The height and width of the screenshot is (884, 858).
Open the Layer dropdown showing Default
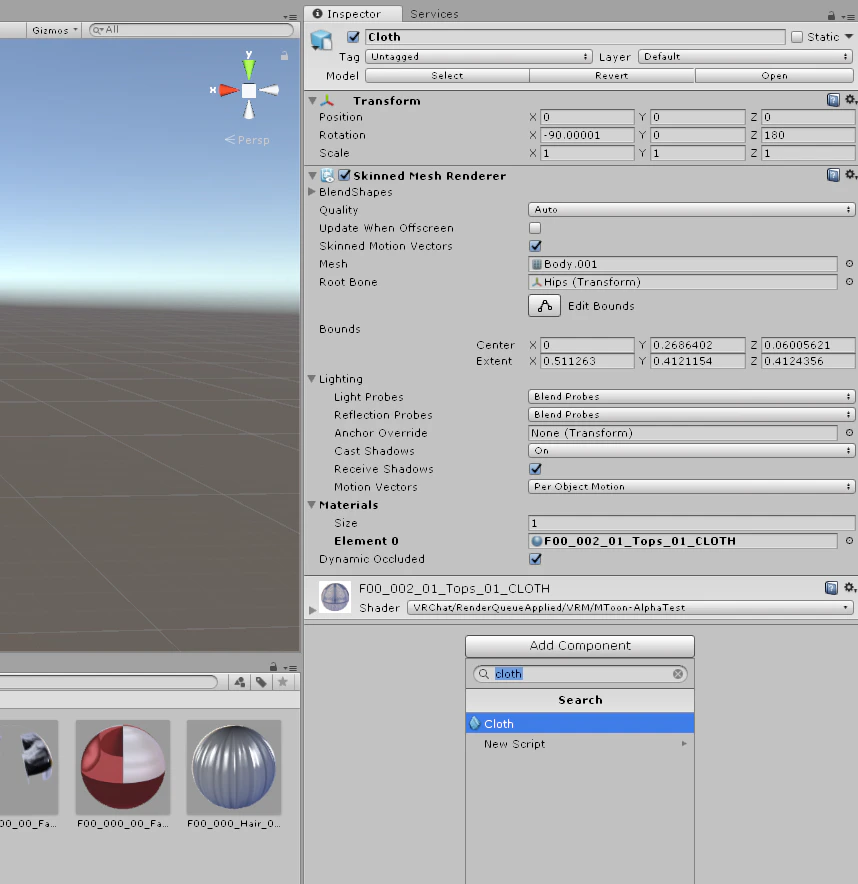point(746,56)
